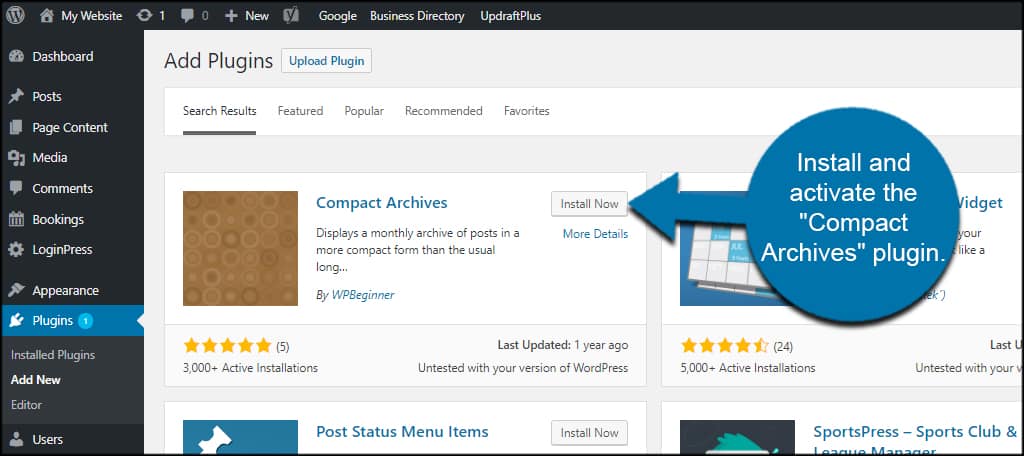
Task: Select the Add New submenu item
Action: coord(36,380)
